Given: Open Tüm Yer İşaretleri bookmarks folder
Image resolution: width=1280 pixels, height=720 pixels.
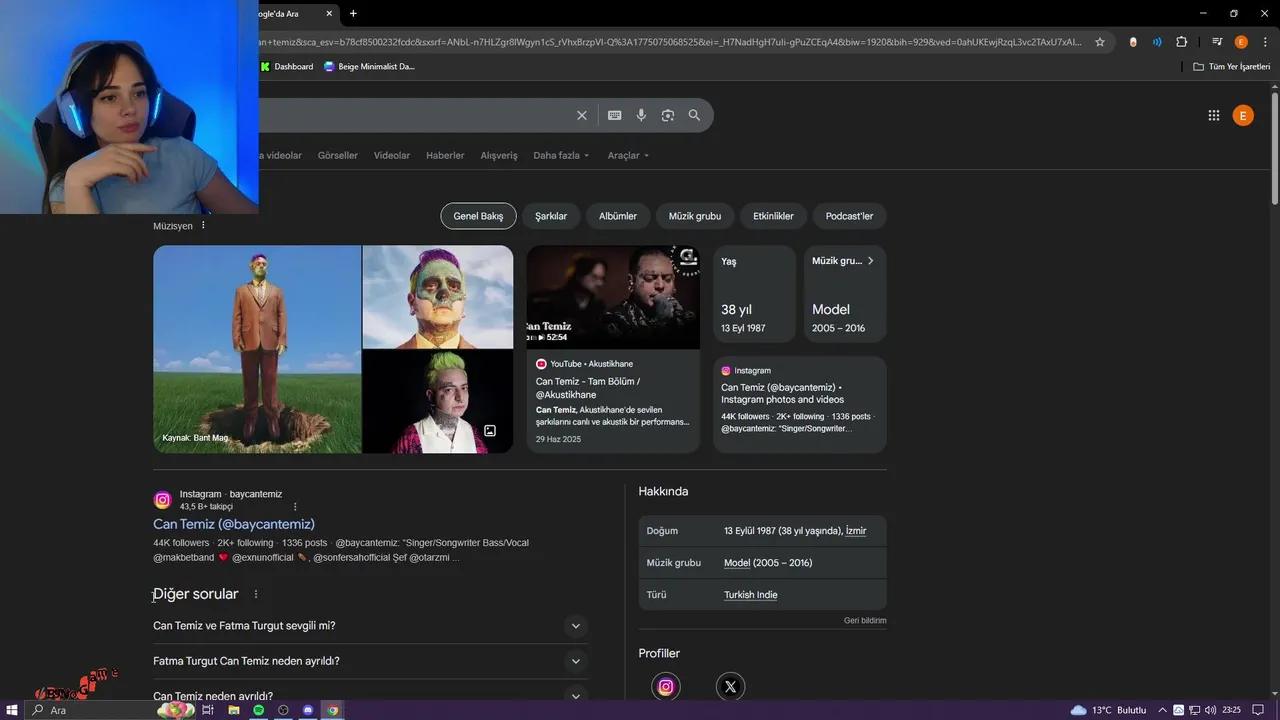Looking at the screenshot, I should tap(1231, 66).
